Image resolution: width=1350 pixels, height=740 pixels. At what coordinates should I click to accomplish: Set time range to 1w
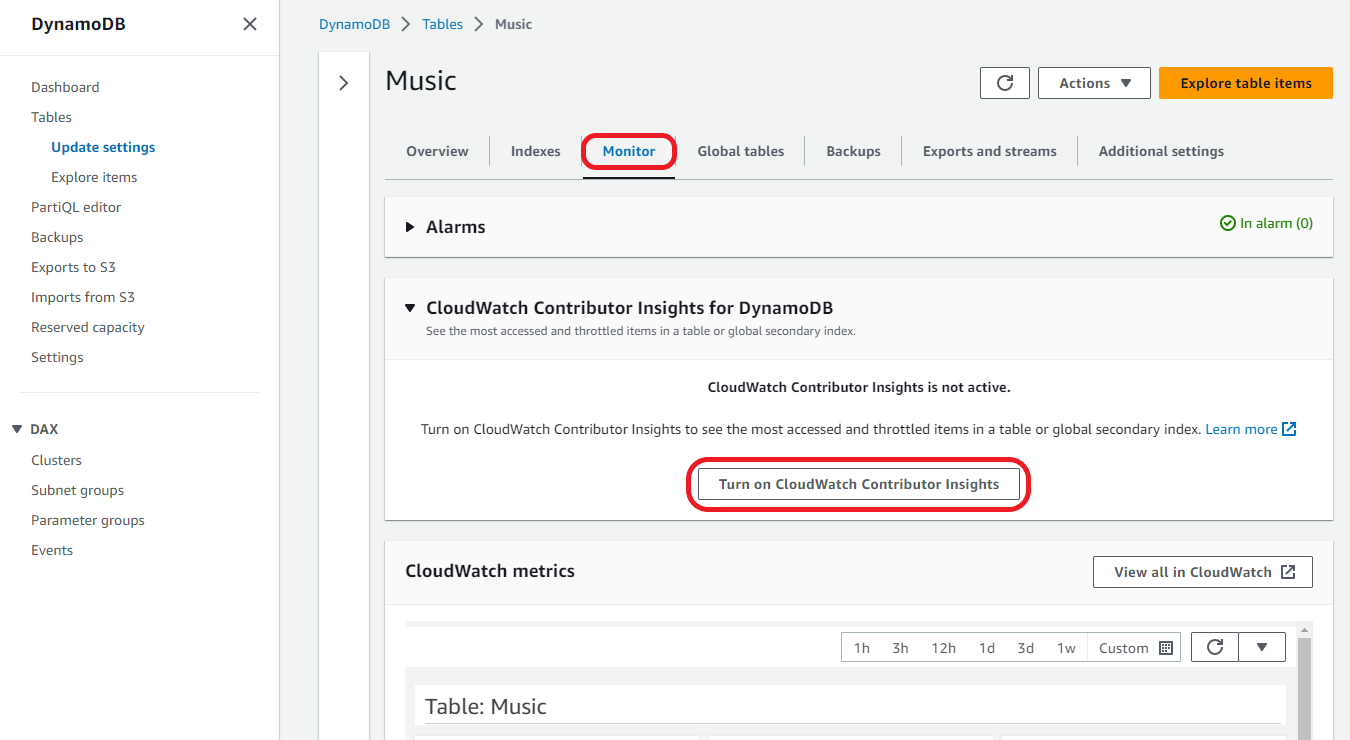(x=1066, y=648)
